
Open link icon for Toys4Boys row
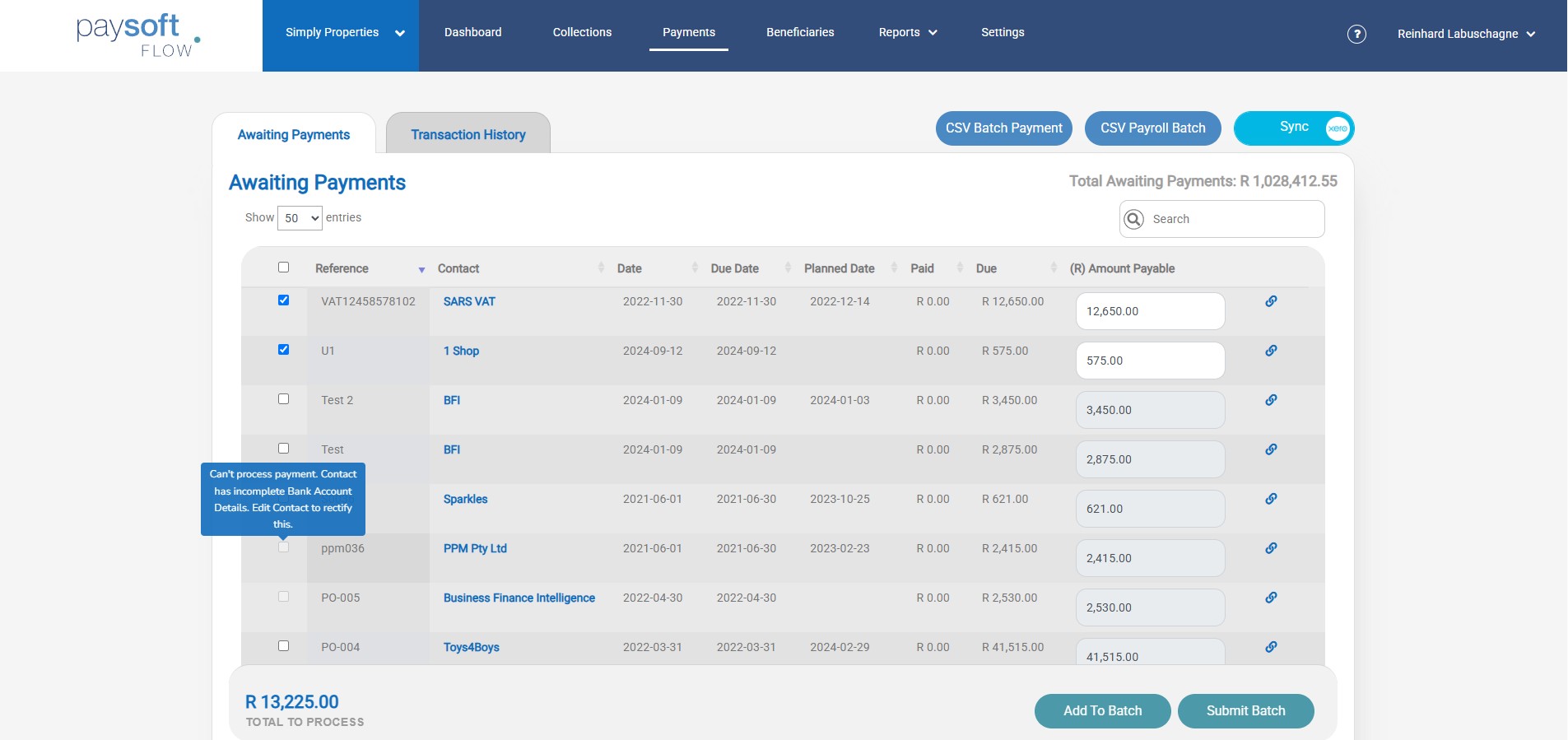point(1271,647)
